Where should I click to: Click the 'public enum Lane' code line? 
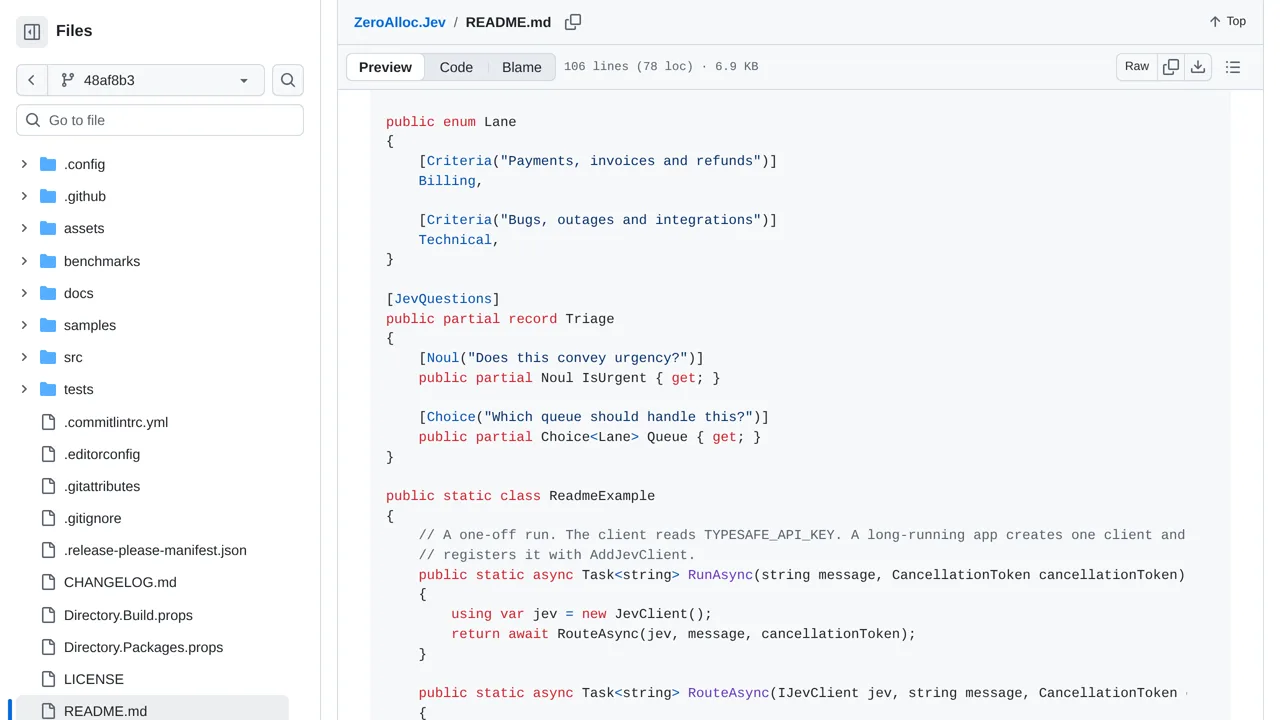451,122
